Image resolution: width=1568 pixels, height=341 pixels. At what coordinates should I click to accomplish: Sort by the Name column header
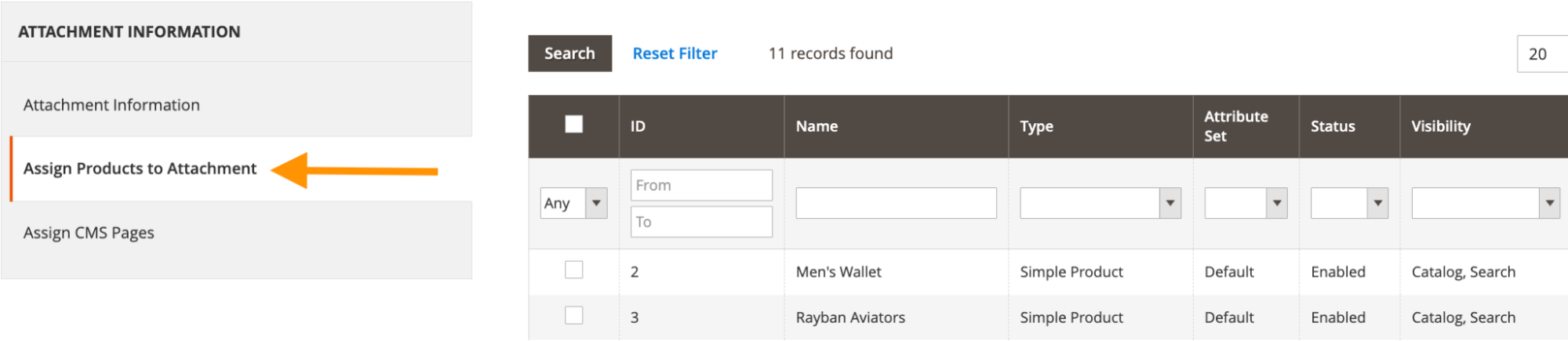pyautogui.click(x=896, y=126)
